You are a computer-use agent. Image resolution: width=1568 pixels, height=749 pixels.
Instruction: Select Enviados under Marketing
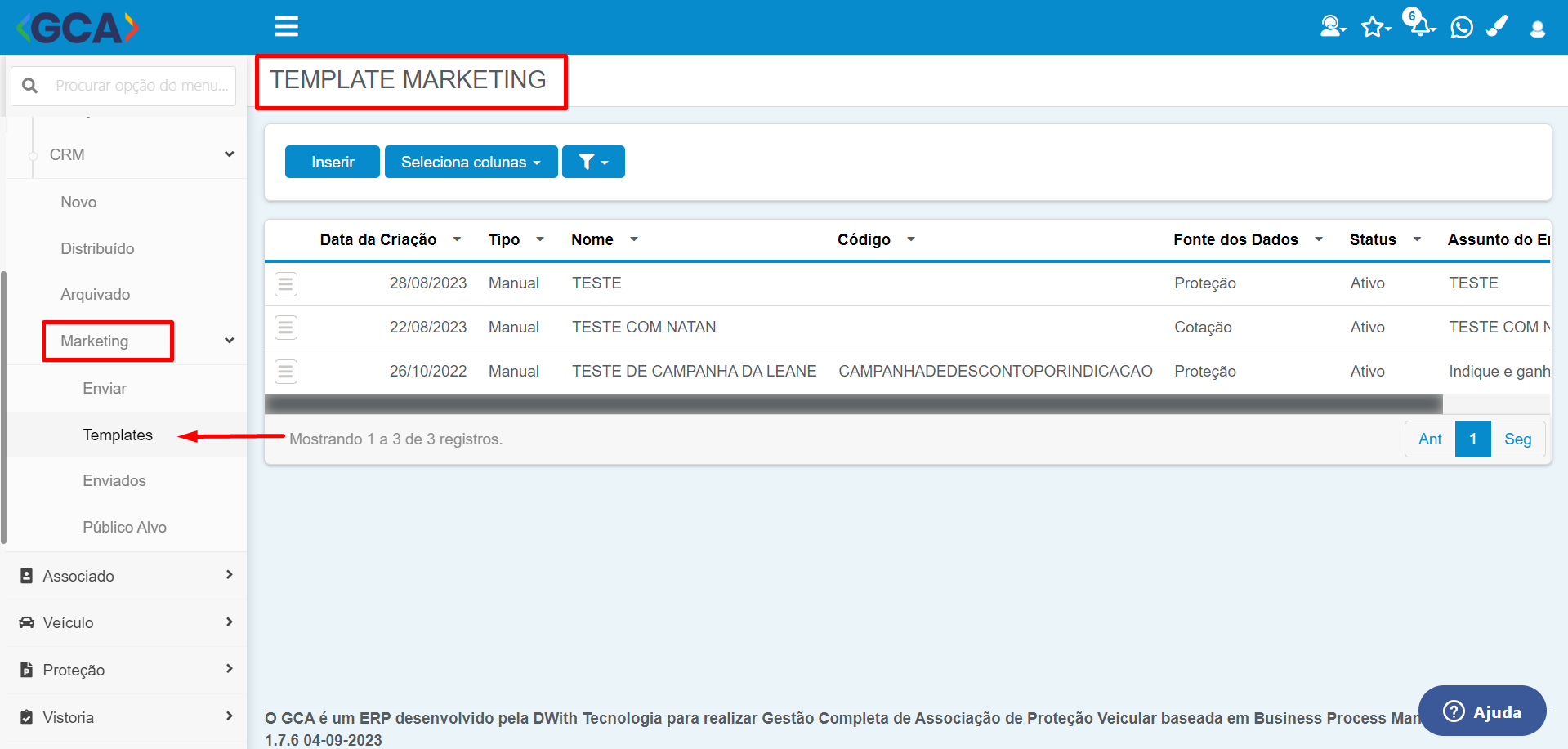click(x=114, y=480)
